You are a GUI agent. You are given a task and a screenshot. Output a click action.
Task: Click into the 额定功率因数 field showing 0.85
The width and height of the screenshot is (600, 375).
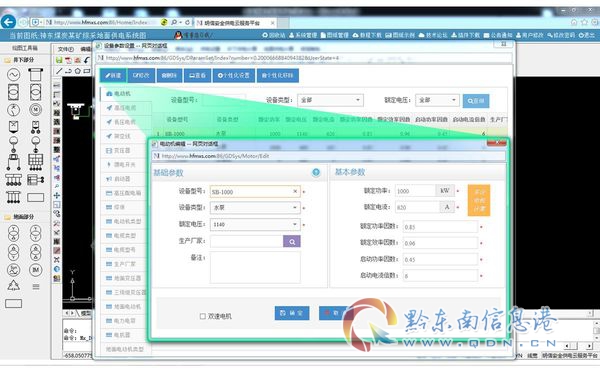[440, 227]
